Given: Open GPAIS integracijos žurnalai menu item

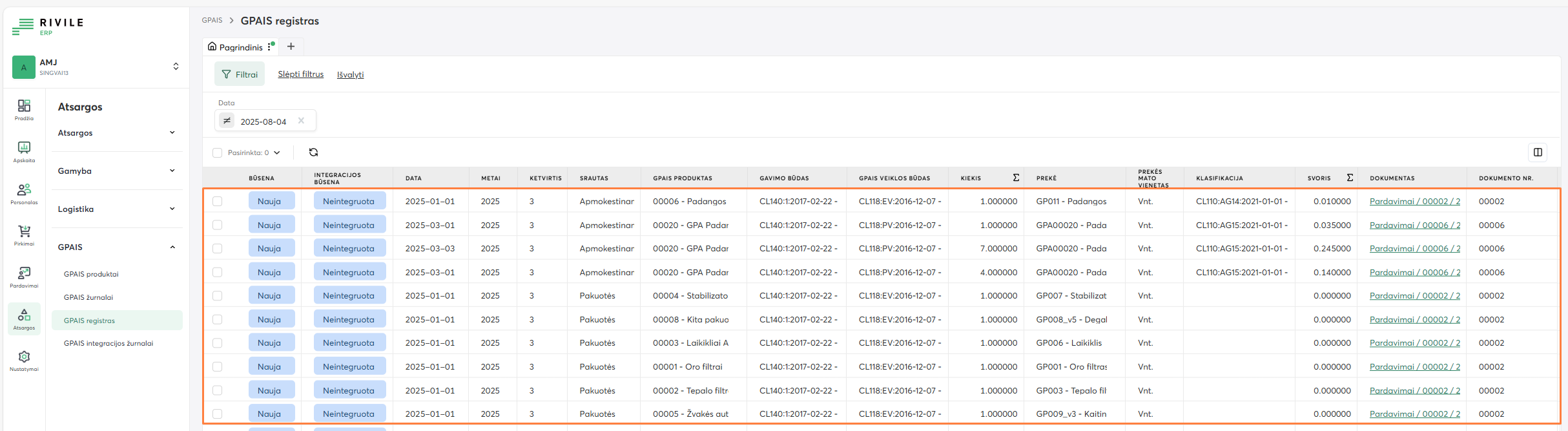Looking at the screenshot, I should coord(108,344).
